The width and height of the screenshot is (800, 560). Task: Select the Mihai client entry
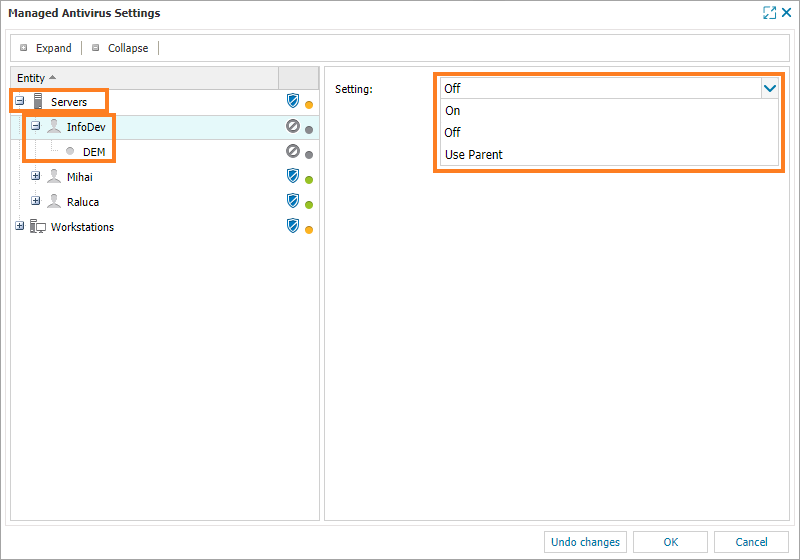tap(165, 177)
